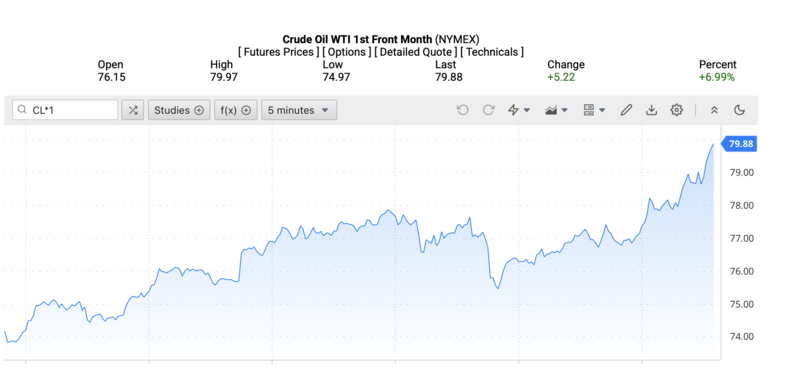
Task: Toggle dark mode moon icon
Action: tap(739, 110)
